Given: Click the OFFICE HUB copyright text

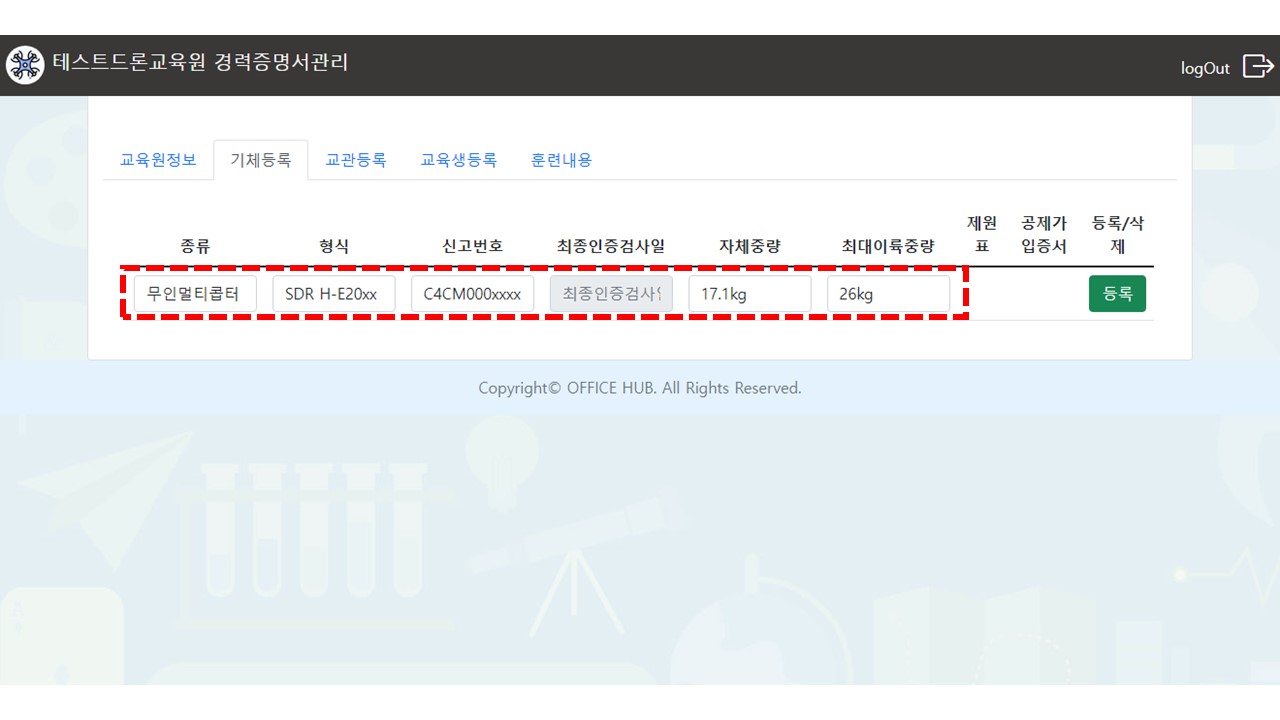Looking at the screenshot, I should point(640,388).
